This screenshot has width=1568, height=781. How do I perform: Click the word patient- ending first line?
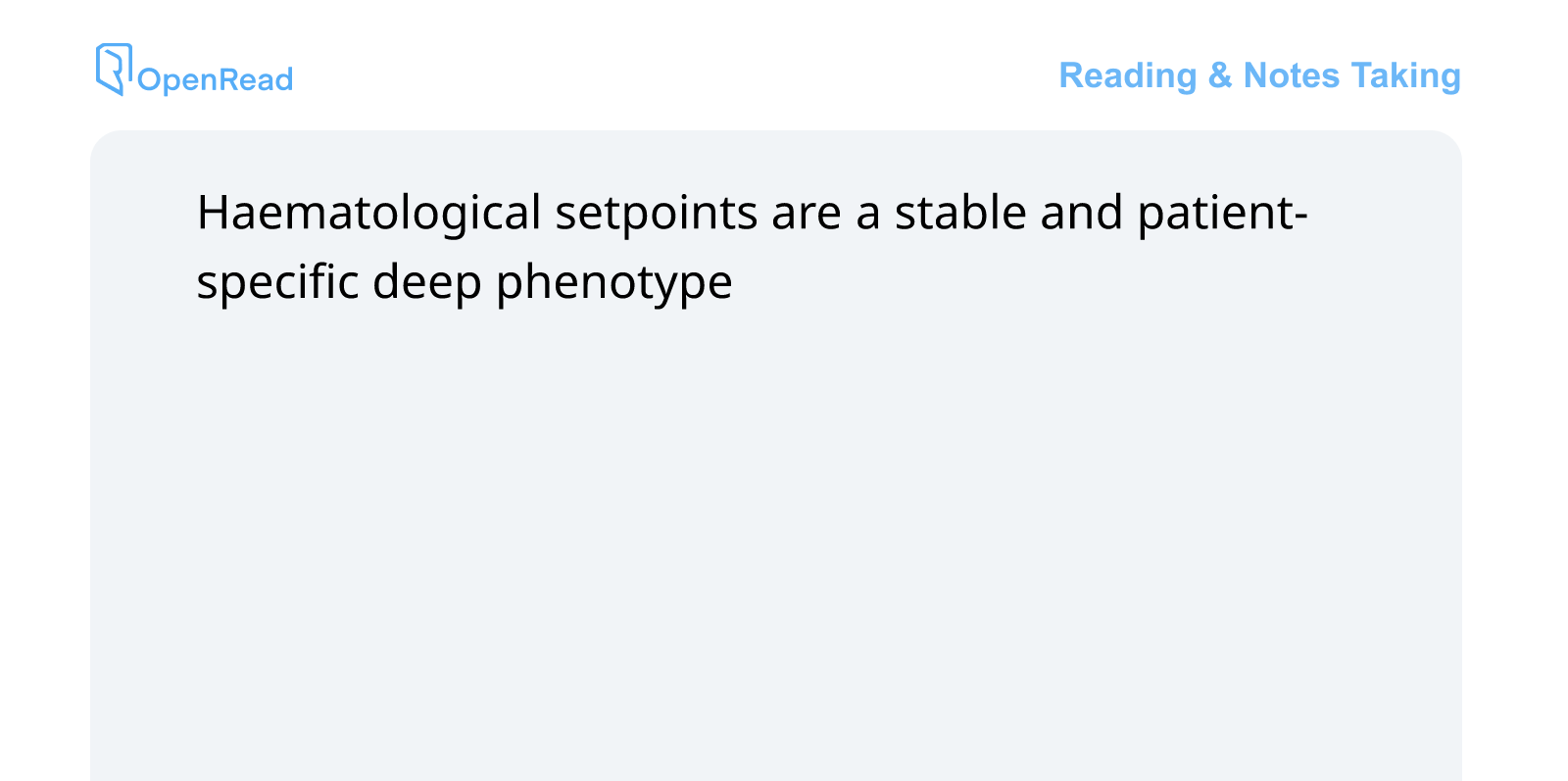(1223, 213)
